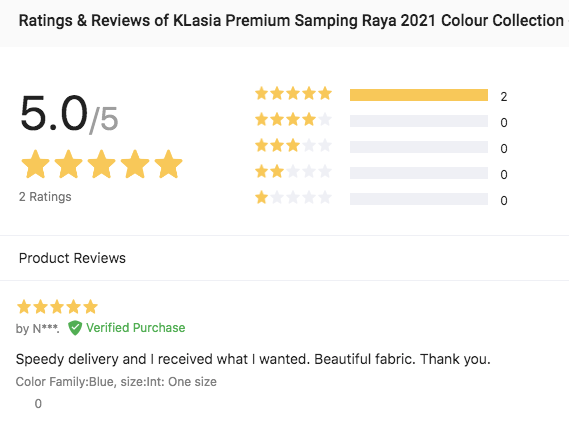This screenshot has height=426, width=569.
Task: Click the four-star rating row stars
Action: (293, 119)
